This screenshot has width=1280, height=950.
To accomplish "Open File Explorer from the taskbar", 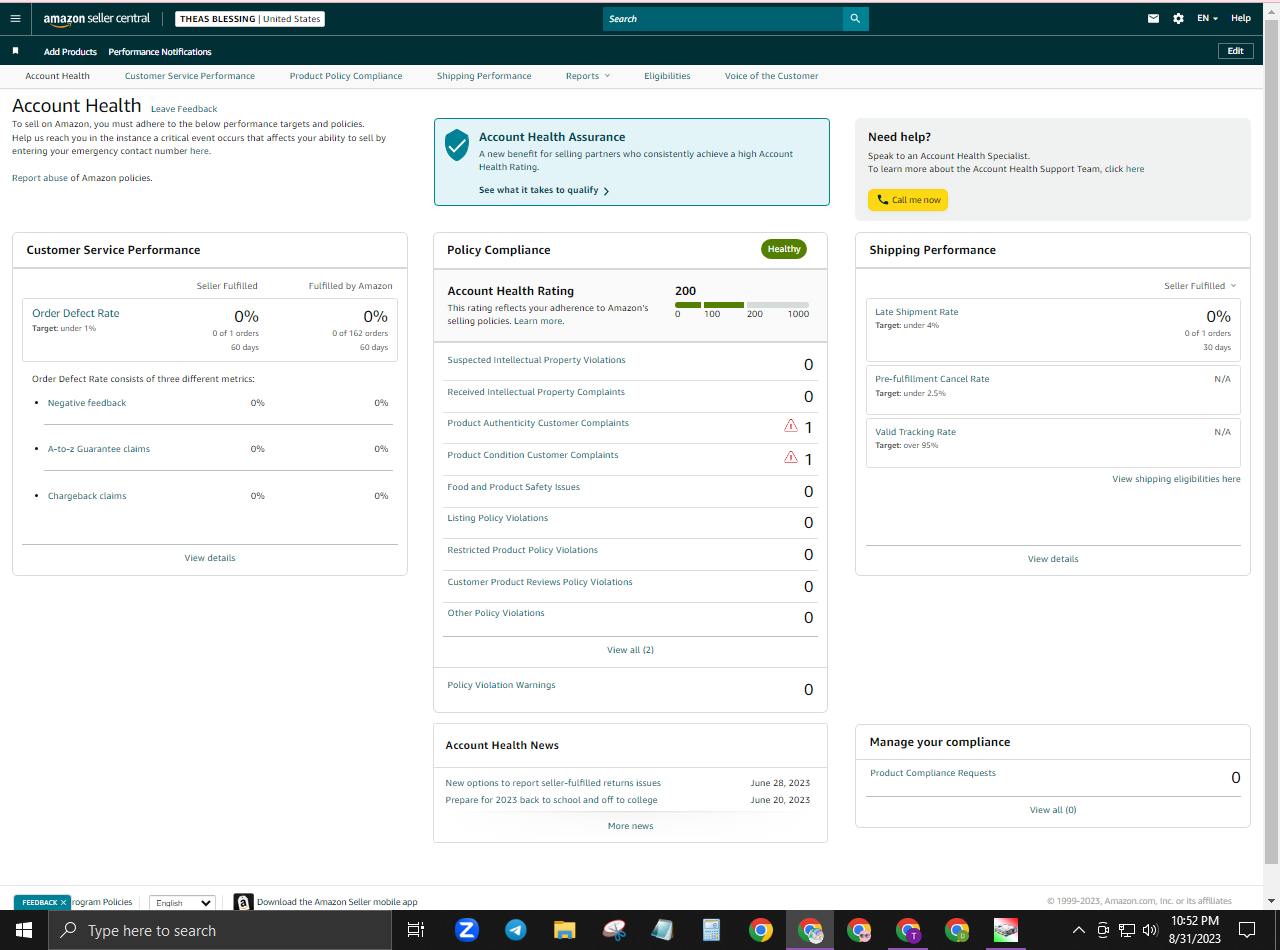I will [x=565, y=930].
